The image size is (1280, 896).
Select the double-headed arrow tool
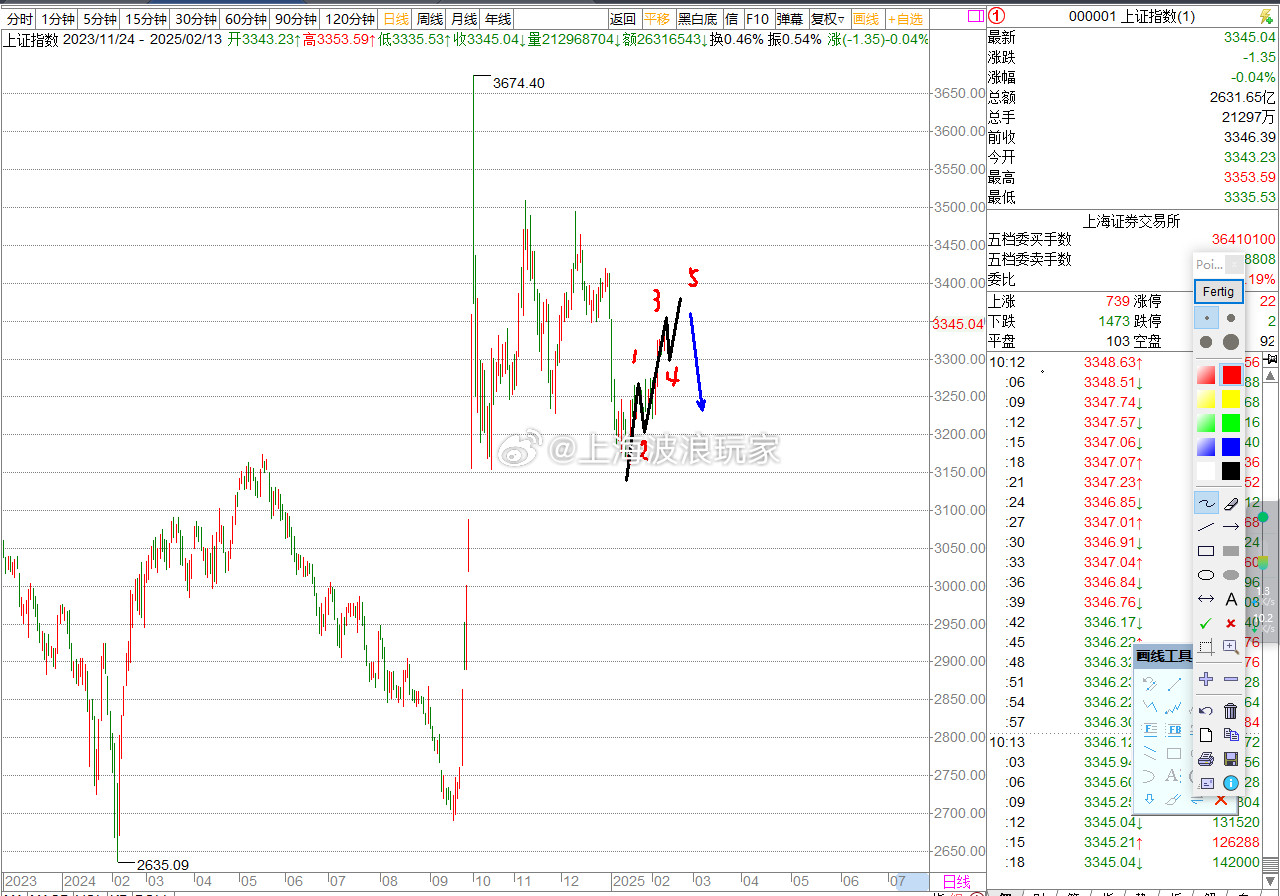[x=1206, y=599]
